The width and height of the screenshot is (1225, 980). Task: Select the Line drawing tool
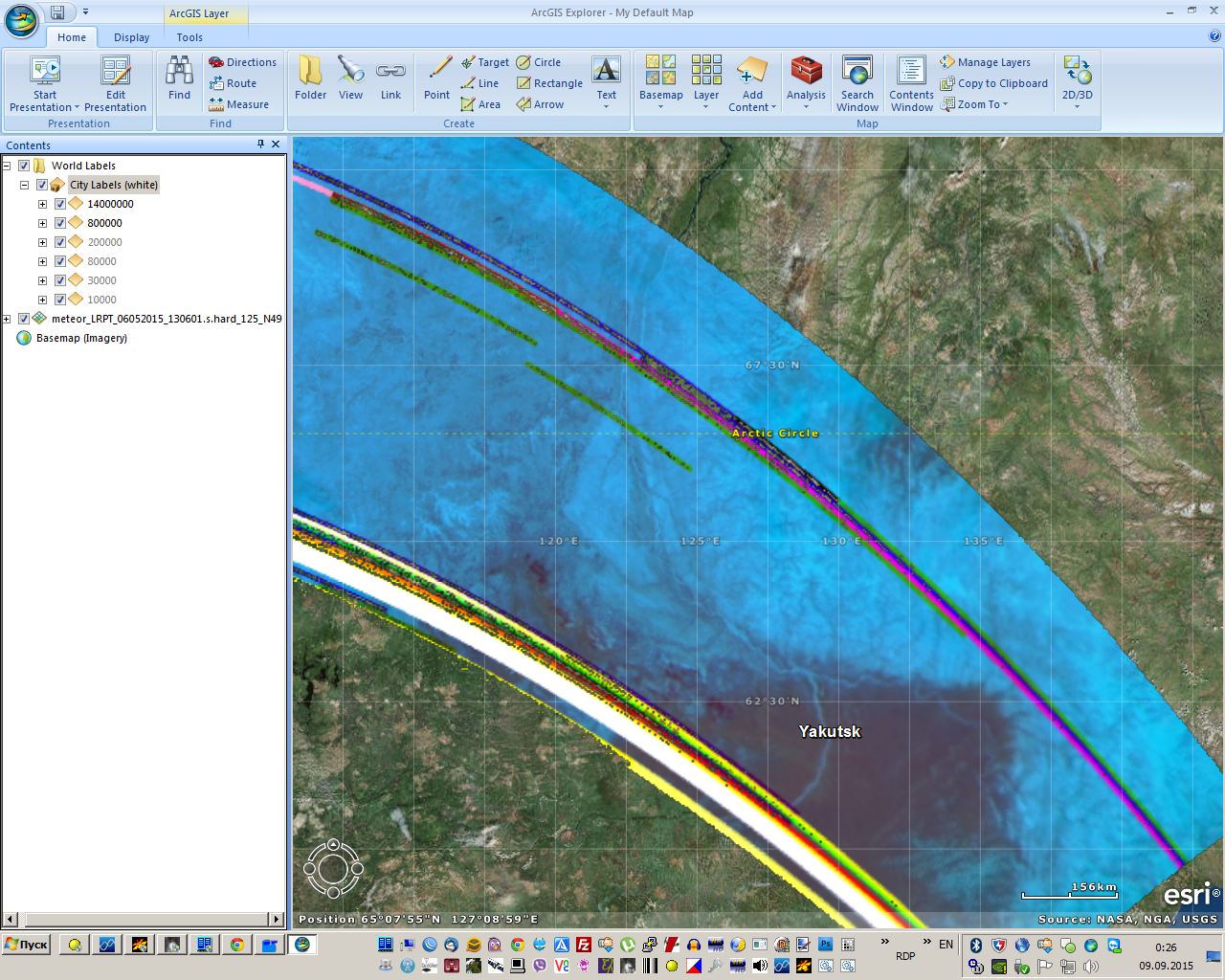pyautogui.click(x=480, y=83)
